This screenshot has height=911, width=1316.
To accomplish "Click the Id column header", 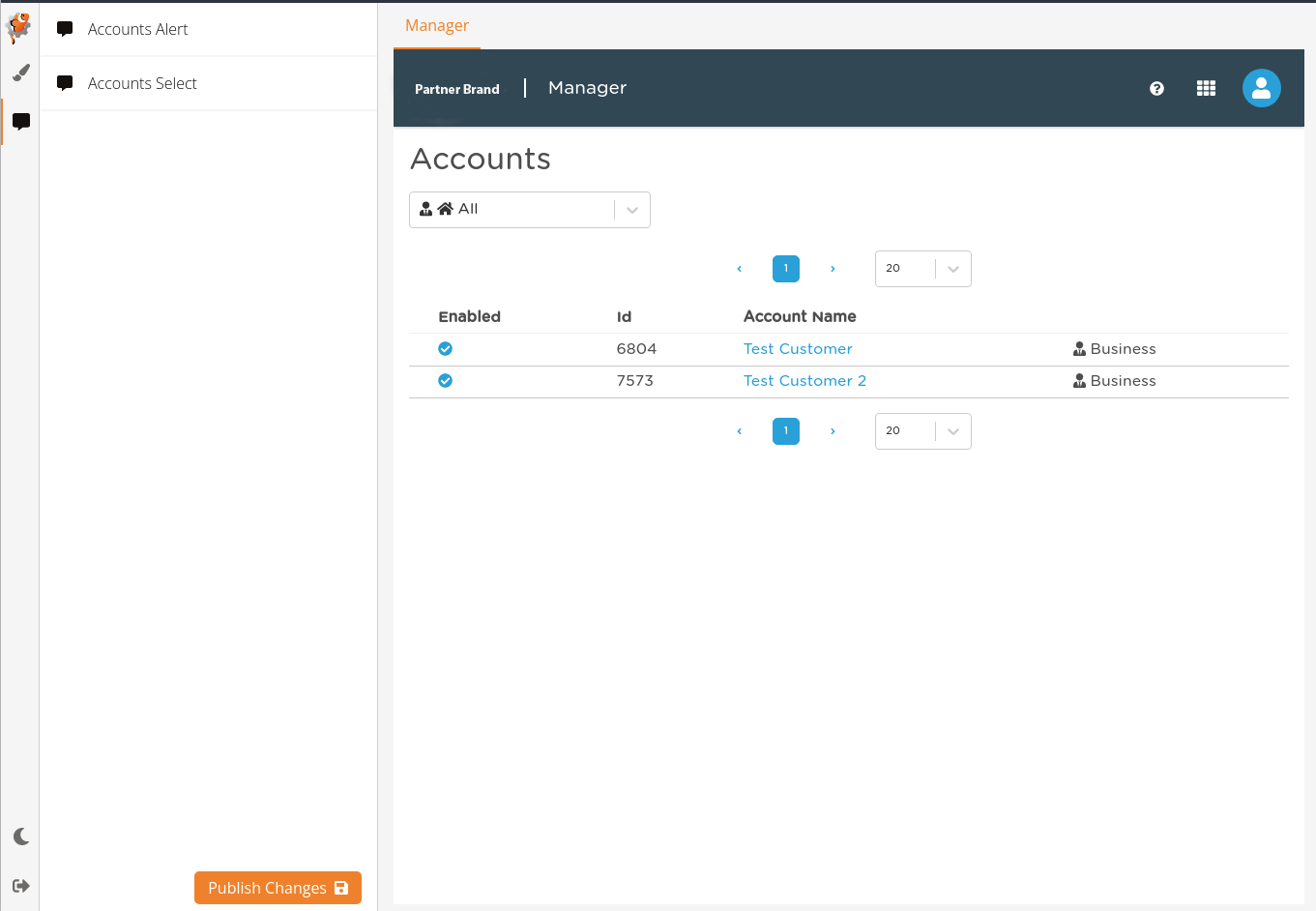I will click(x=625, y=316).
